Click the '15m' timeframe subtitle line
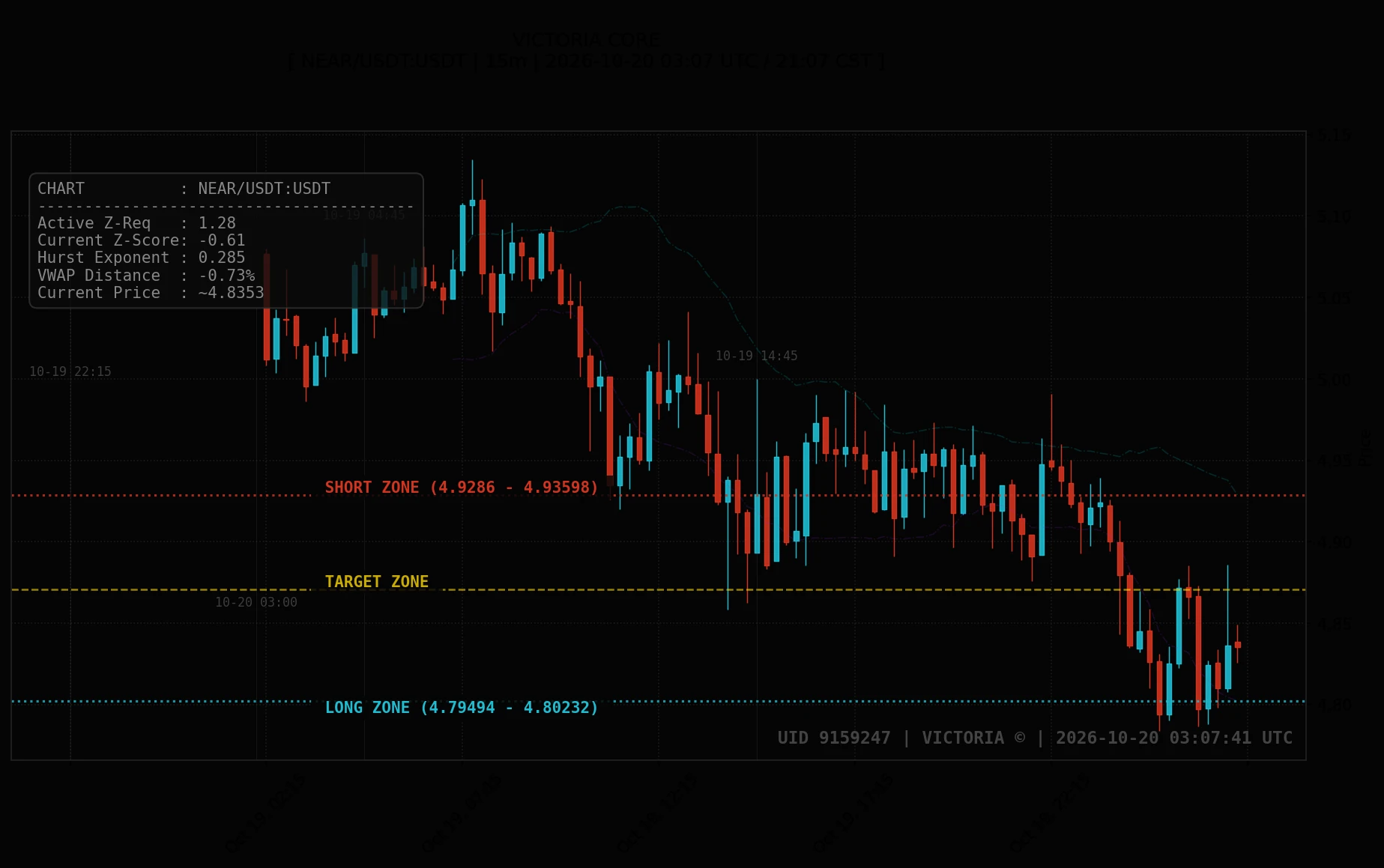Viewport: 1384px width, 868px height. coord(587,61)
